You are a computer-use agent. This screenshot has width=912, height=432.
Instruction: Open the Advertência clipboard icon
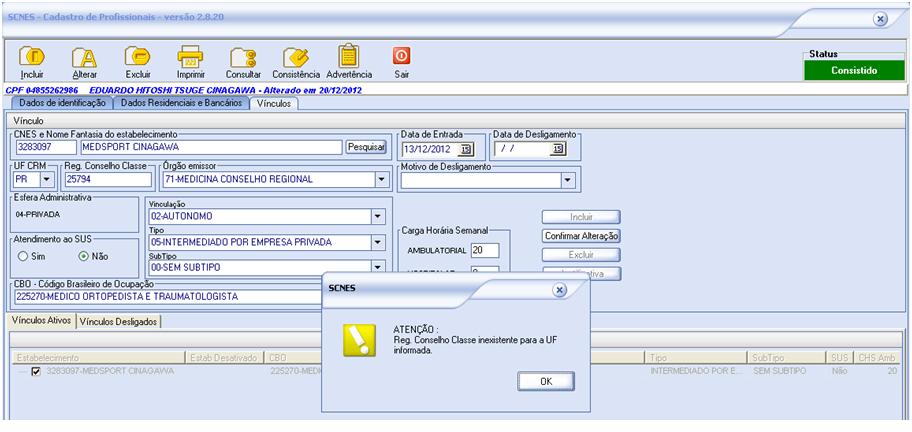[348, 57]
